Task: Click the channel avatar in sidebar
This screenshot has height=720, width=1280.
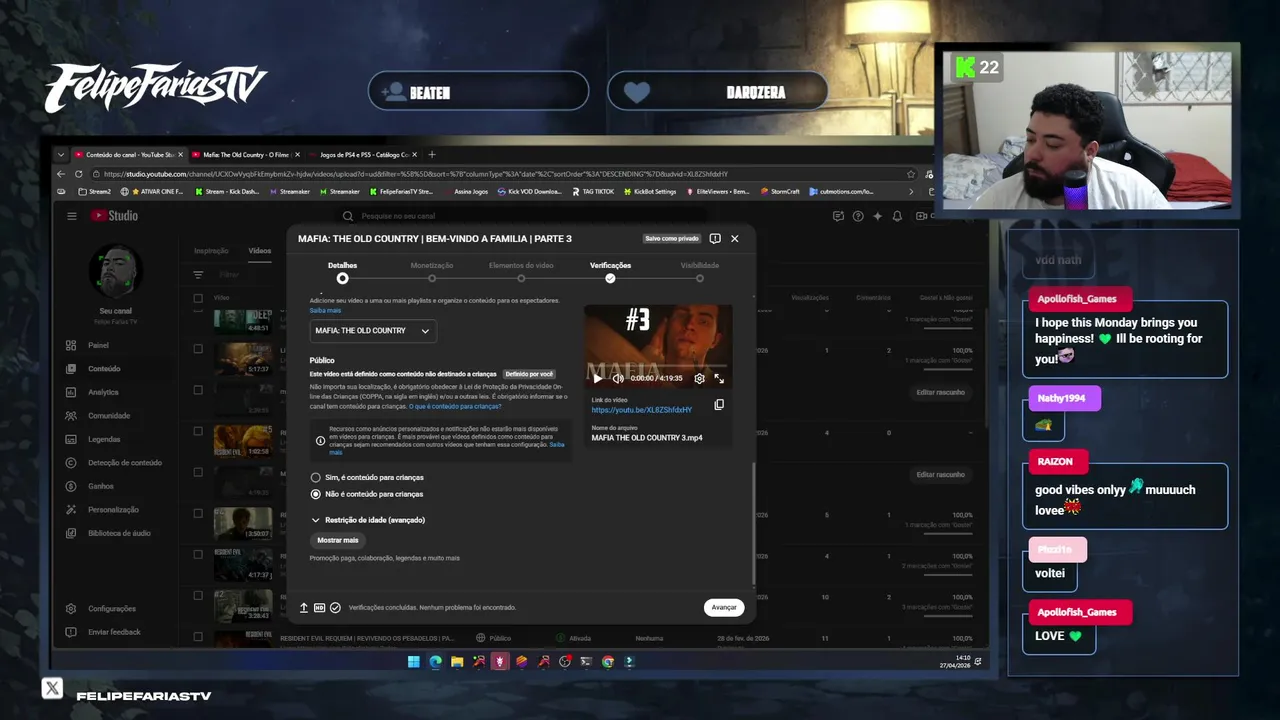Action: pyautogui.click(x=116, y=271)
